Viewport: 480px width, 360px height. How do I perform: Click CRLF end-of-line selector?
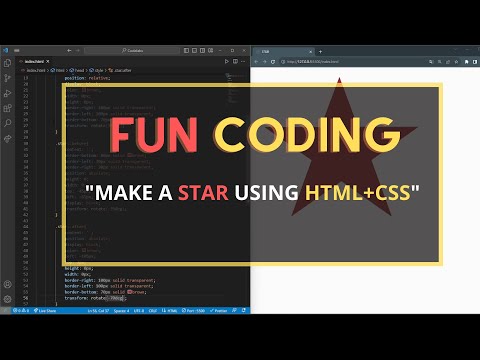pos(153,311)
